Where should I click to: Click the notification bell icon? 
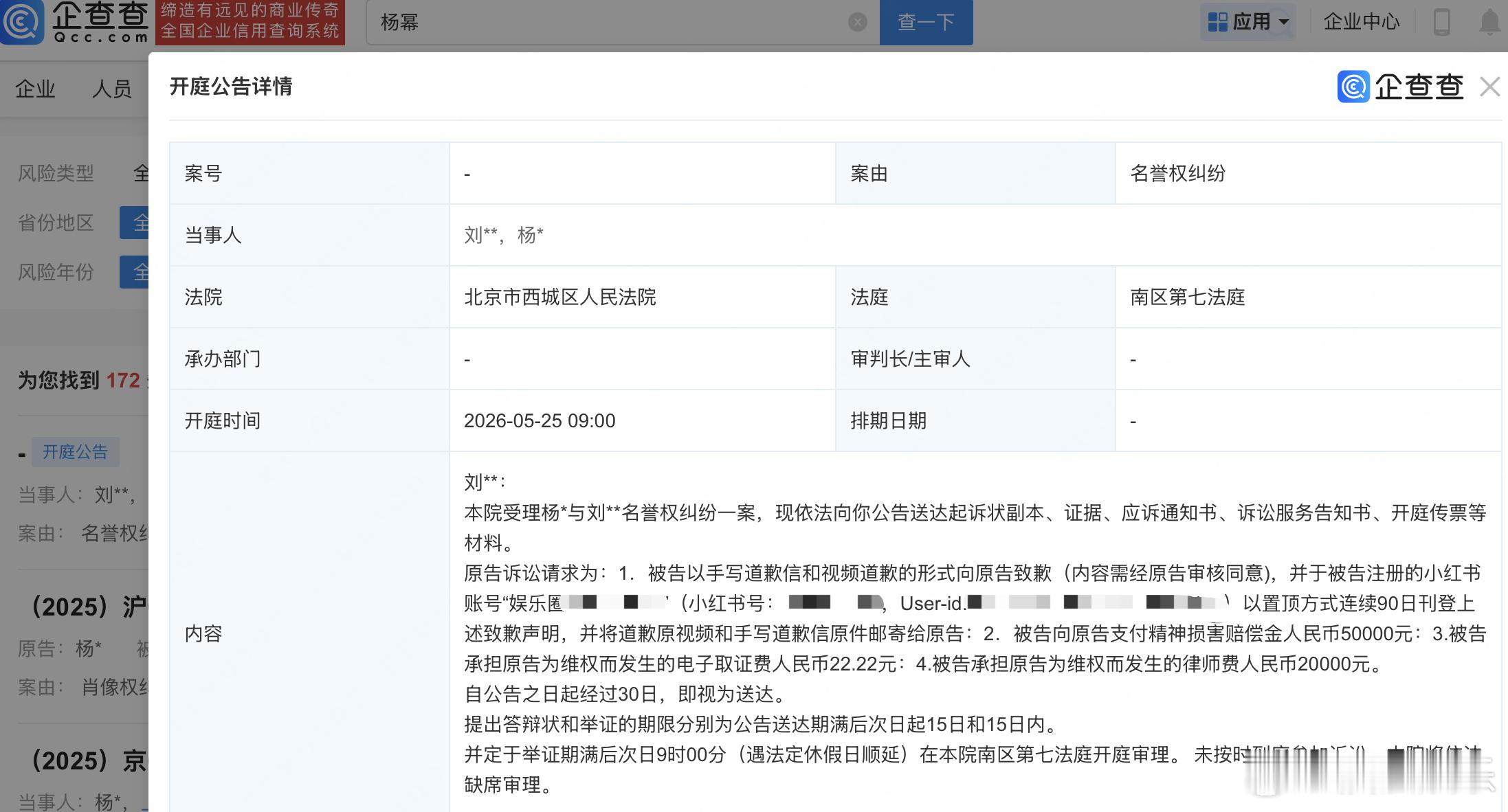[x=1489, y=21]
